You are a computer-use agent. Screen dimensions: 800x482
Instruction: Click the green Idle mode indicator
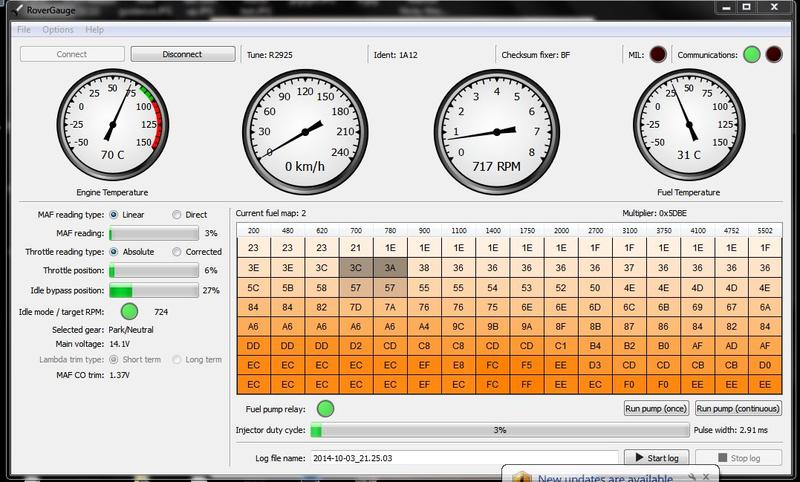[x=129, y=312]
